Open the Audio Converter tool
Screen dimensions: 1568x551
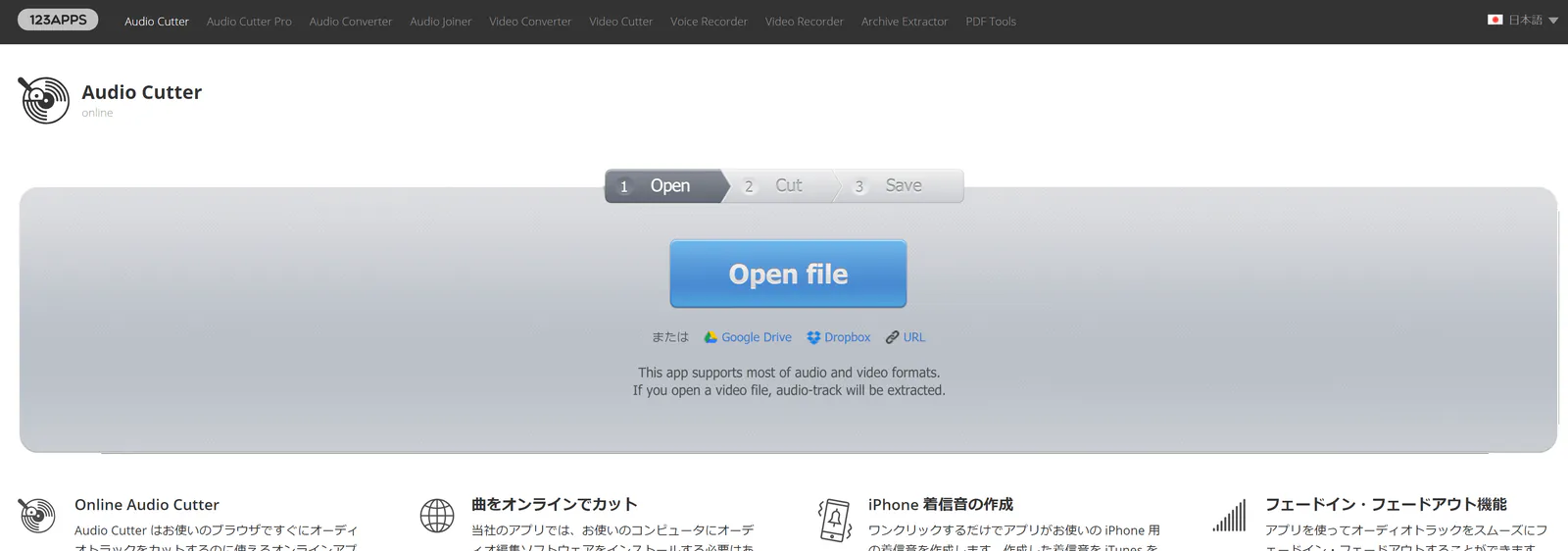coord(351,22)
